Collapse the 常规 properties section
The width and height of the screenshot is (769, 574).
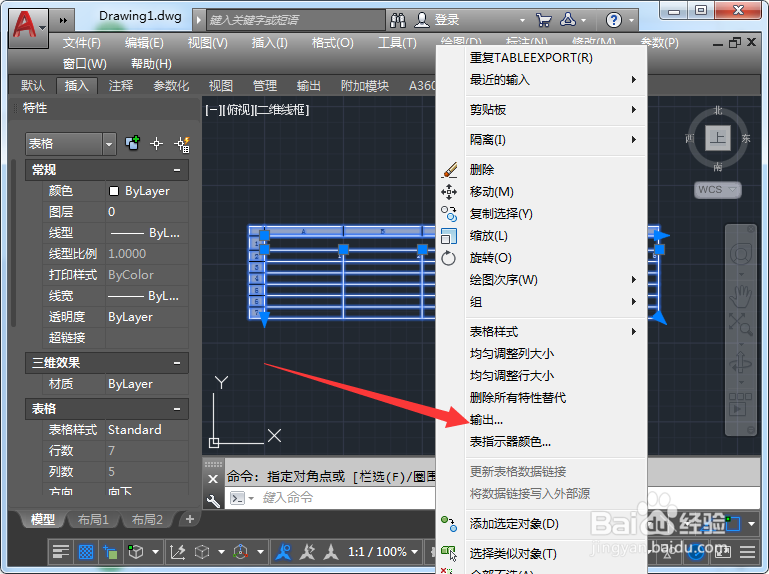[177, 170]
